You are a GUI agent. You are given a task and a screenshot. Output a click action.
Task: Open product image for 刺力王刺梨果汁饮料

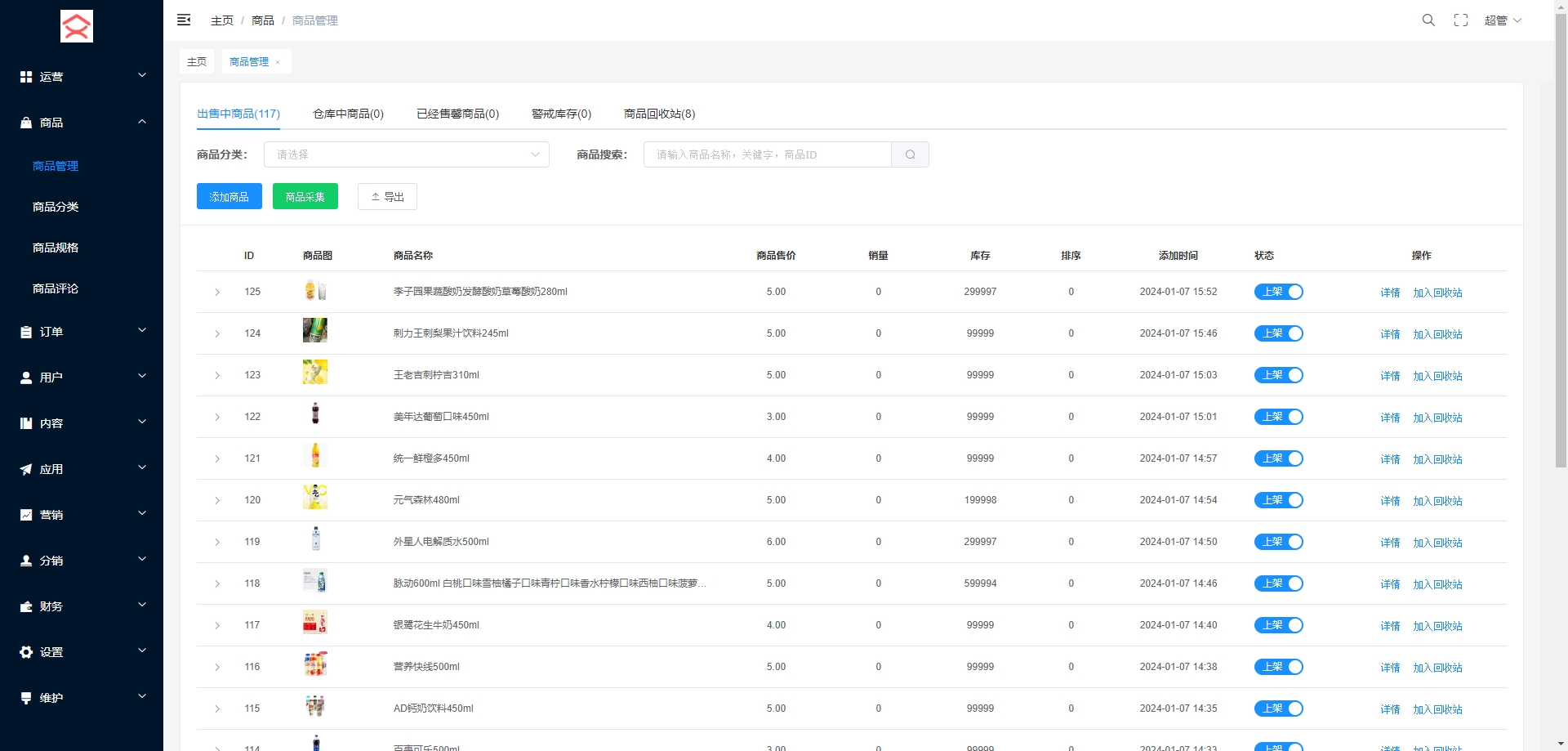point(315,330)
